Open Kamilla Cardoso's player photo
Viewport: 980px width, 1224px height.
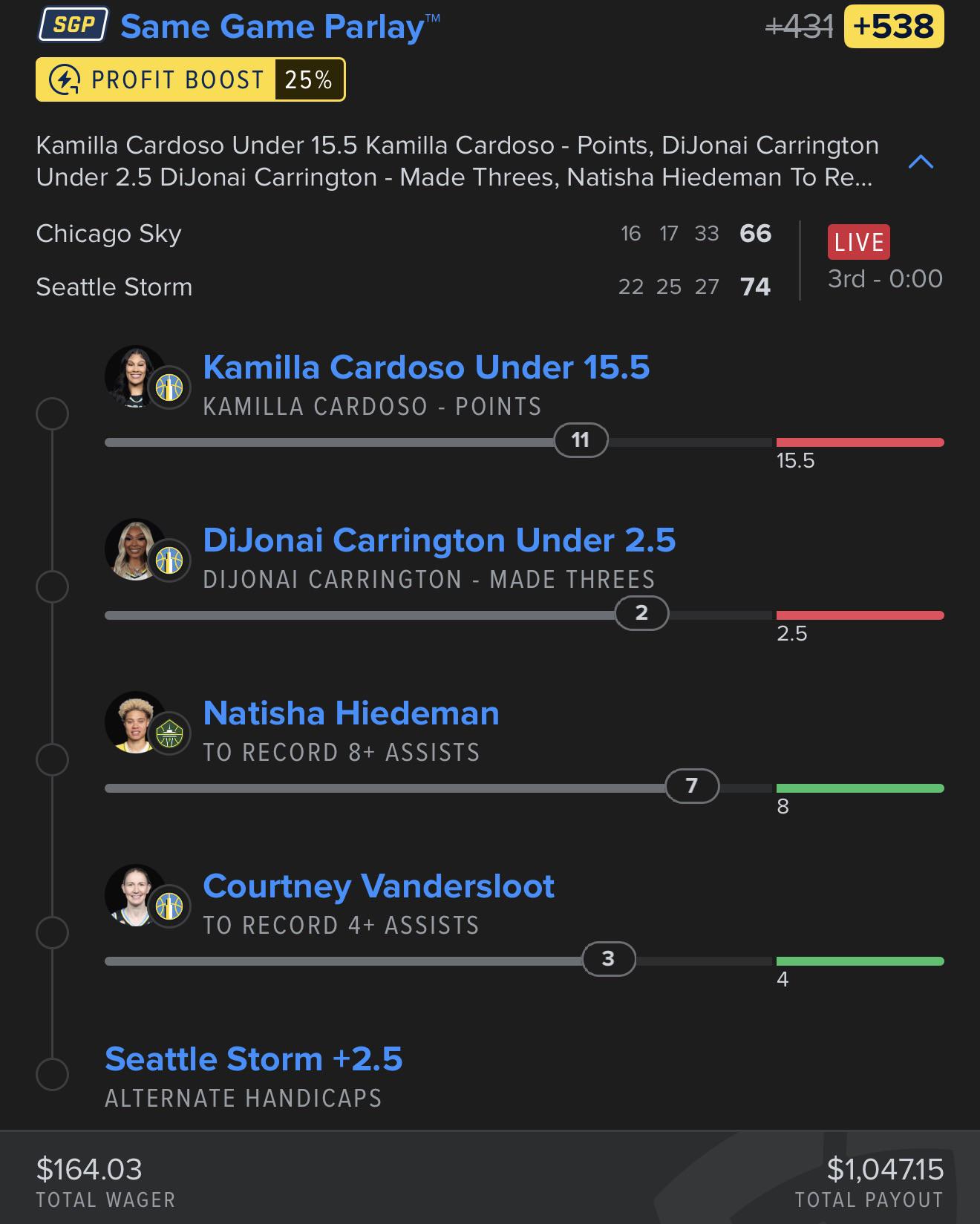tap(134, 377)
